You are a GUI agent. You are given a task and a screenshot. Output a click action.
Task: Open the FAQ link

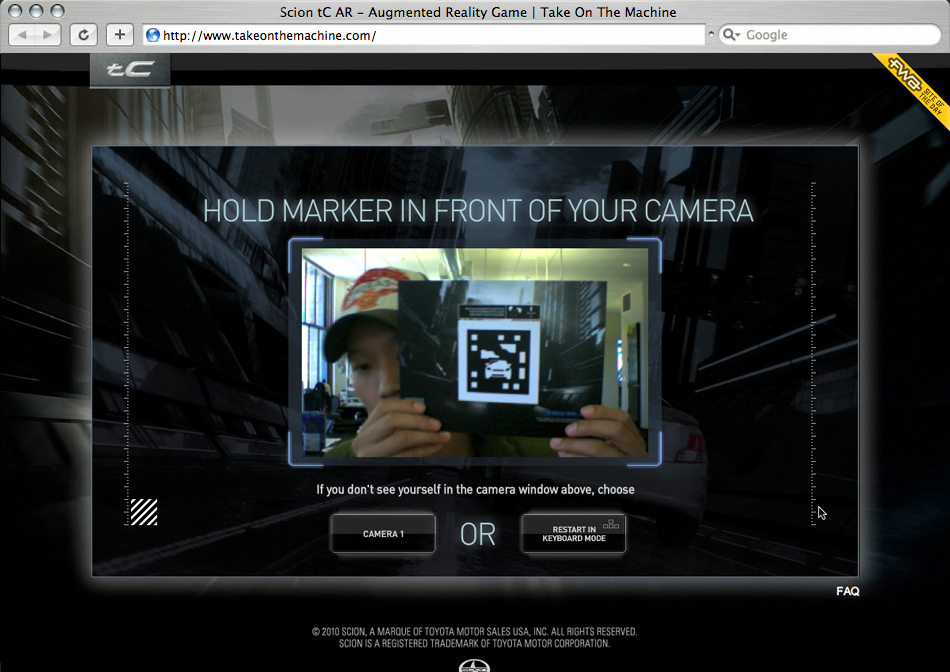(847, 591)
